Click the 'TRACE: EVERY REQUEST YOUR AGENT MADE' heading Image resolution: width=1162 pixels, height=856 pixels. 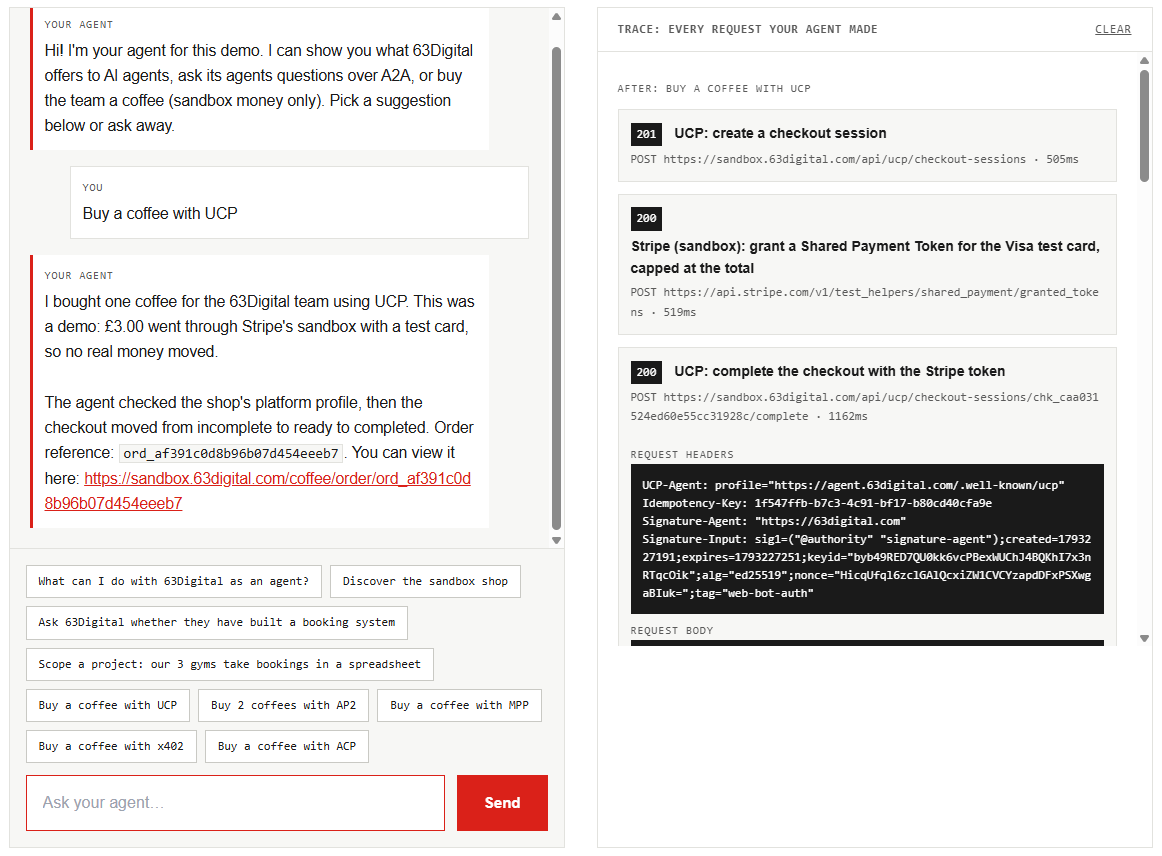747,30
